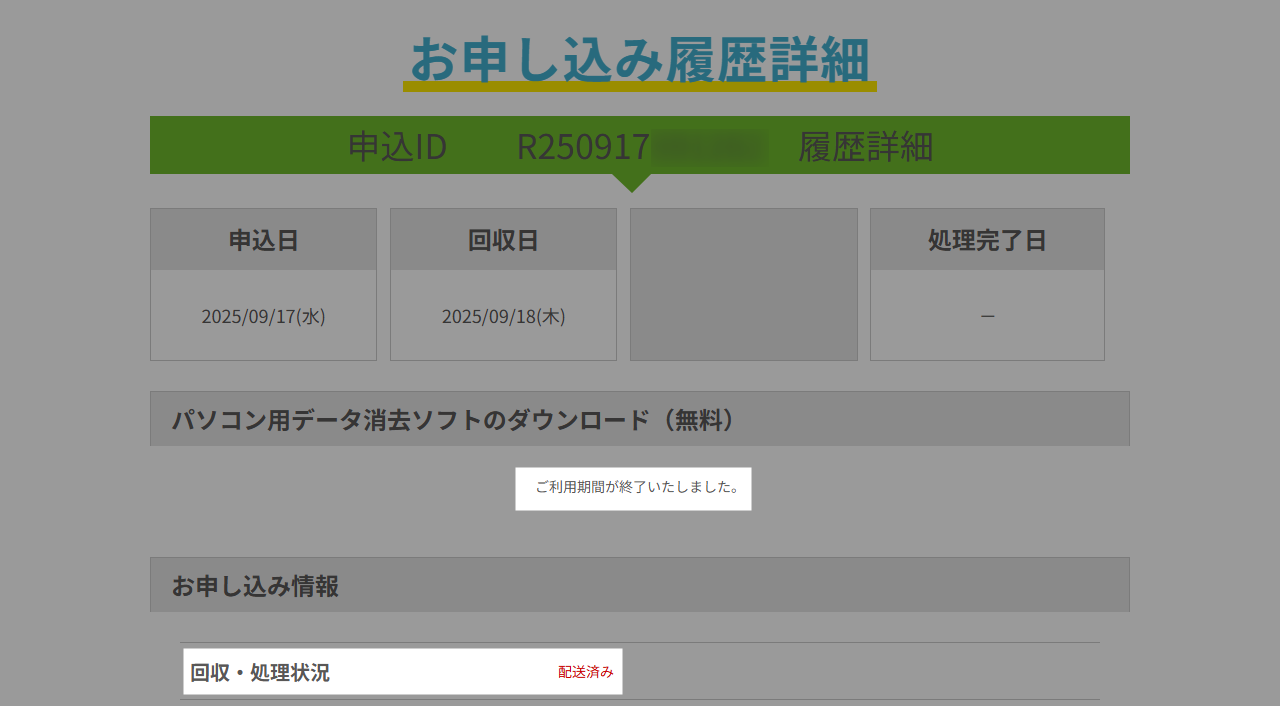
Task: Click the 回収・処理状況 row label
Action: (260, 672)
